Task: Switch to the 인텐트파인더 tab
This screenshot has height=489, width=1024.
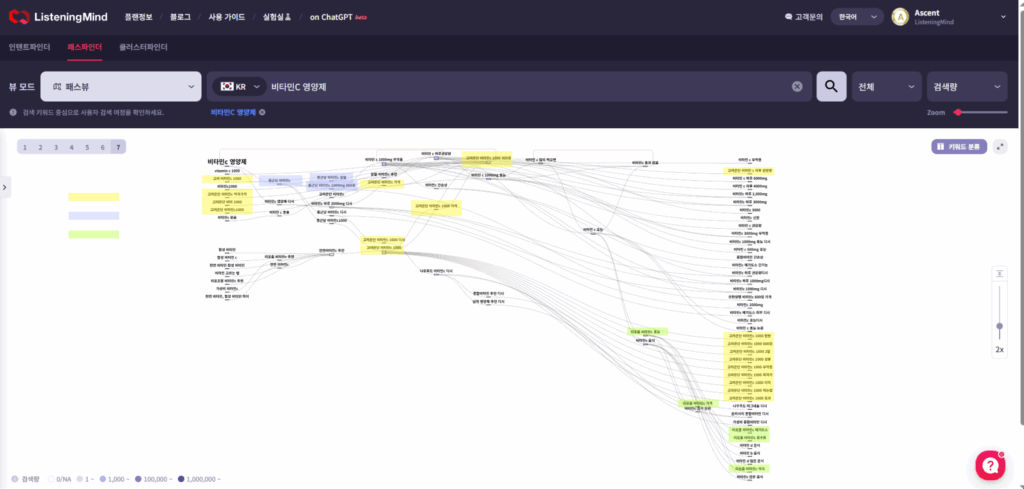Action: 32,47
